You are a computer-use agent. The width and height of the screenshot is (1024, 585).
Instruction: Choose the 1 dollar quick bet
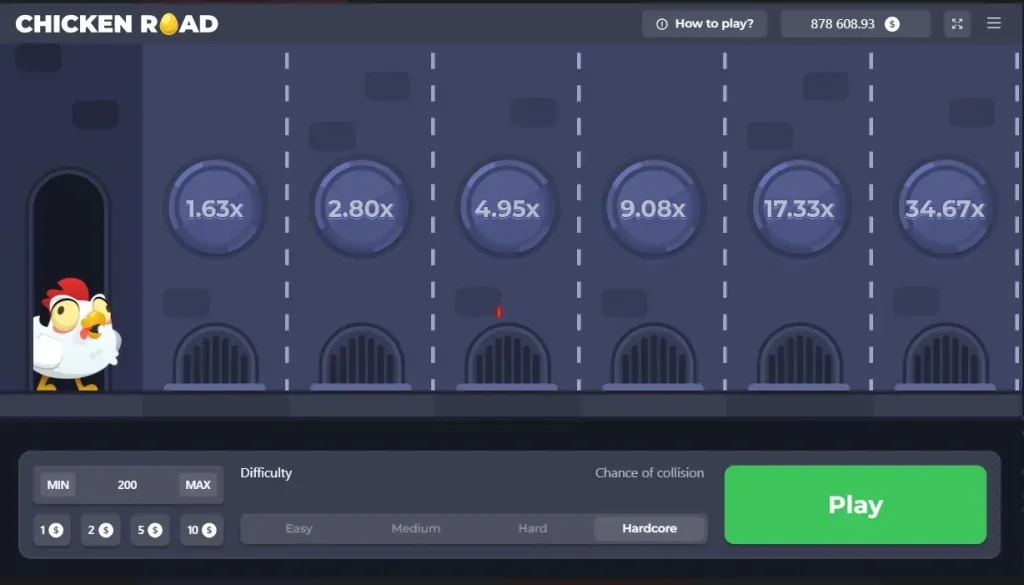tap(52, 530)
